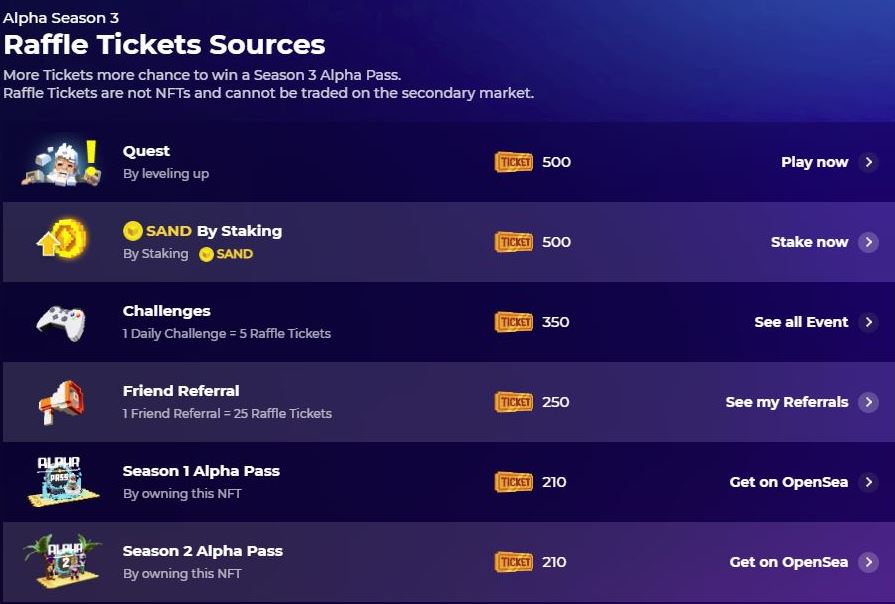
Task: Click Get on OpenSea for Season 2
Action: [788, 562]
